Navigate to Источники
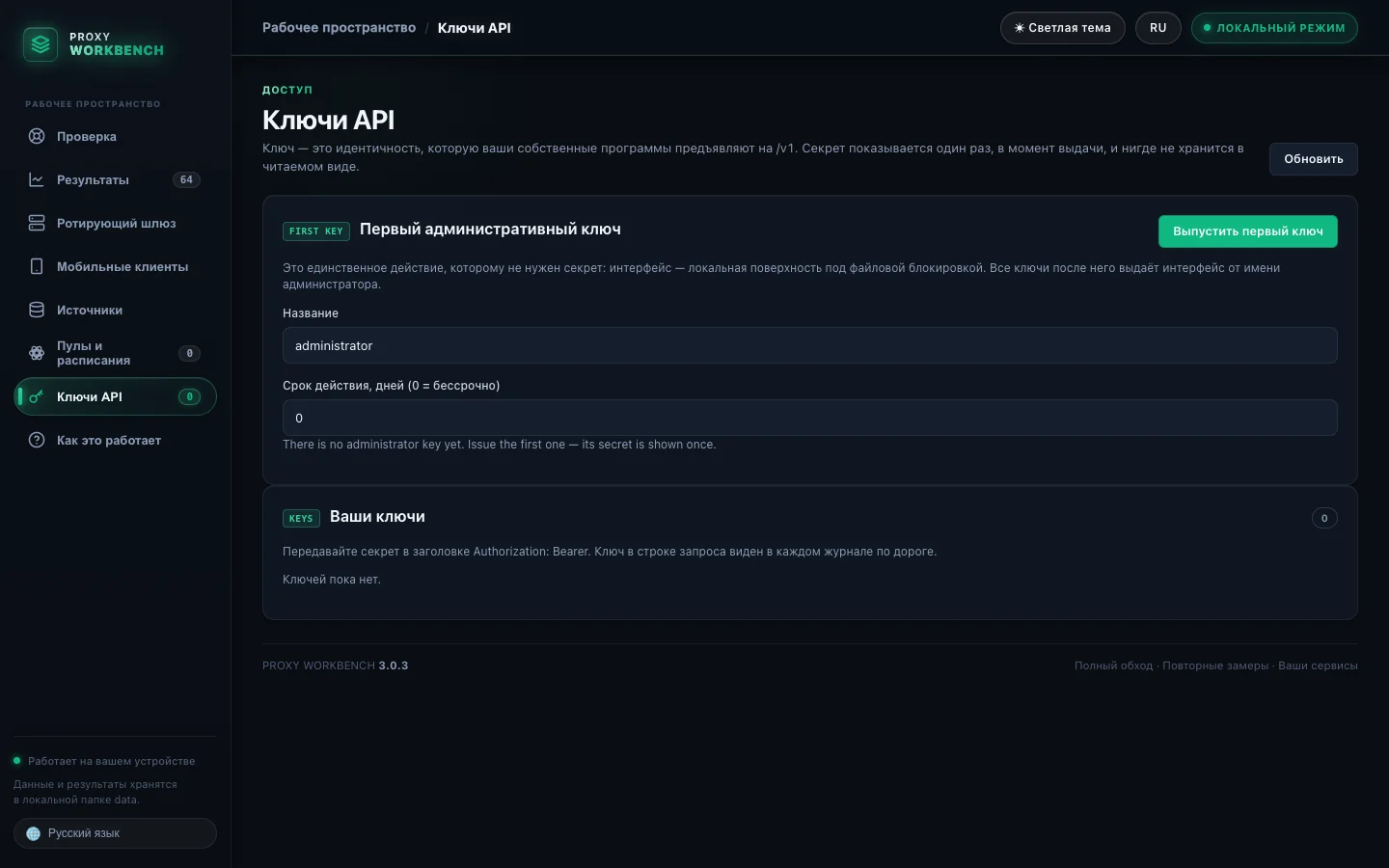 tap(115, 310)
